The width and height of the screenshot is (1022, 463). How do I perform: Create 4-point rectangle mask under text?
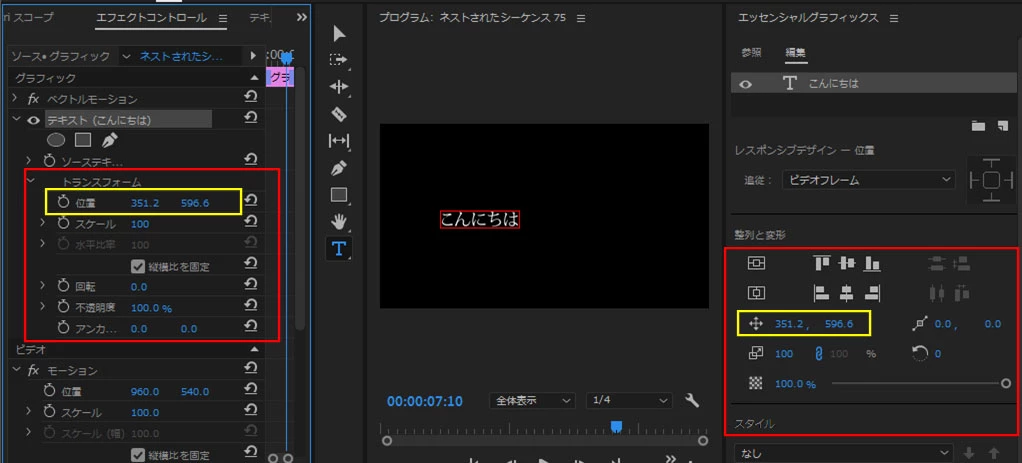pos(83,140)
